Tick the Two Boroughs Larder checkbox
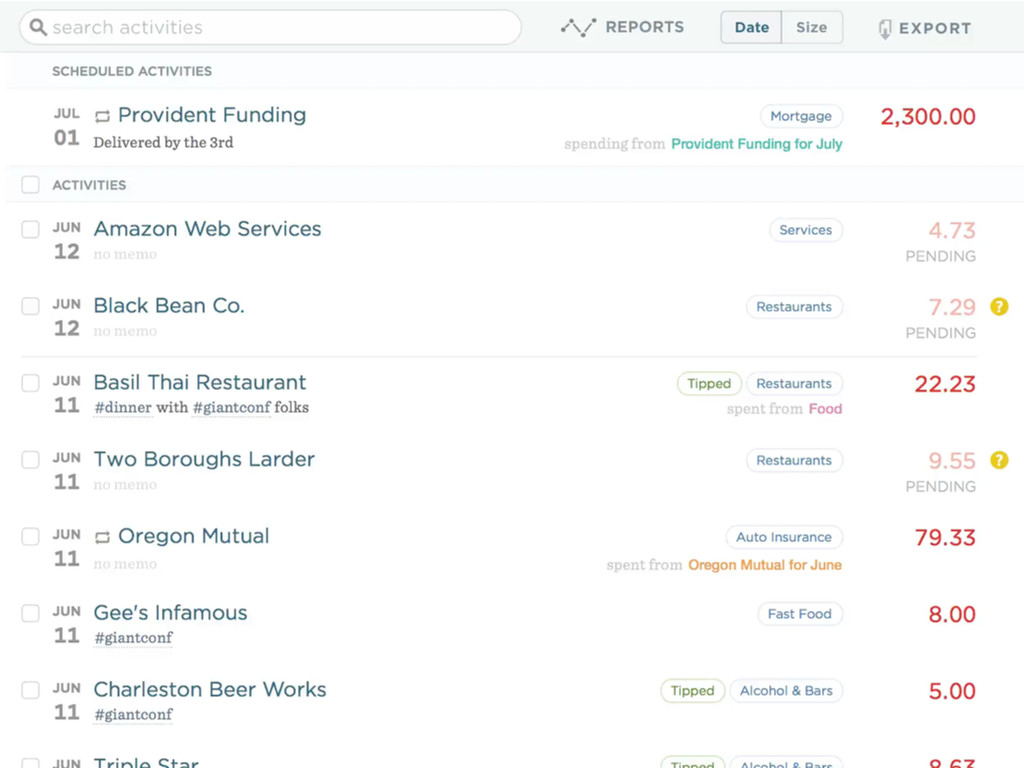1024x768 pixels. (x=30, y=460)
